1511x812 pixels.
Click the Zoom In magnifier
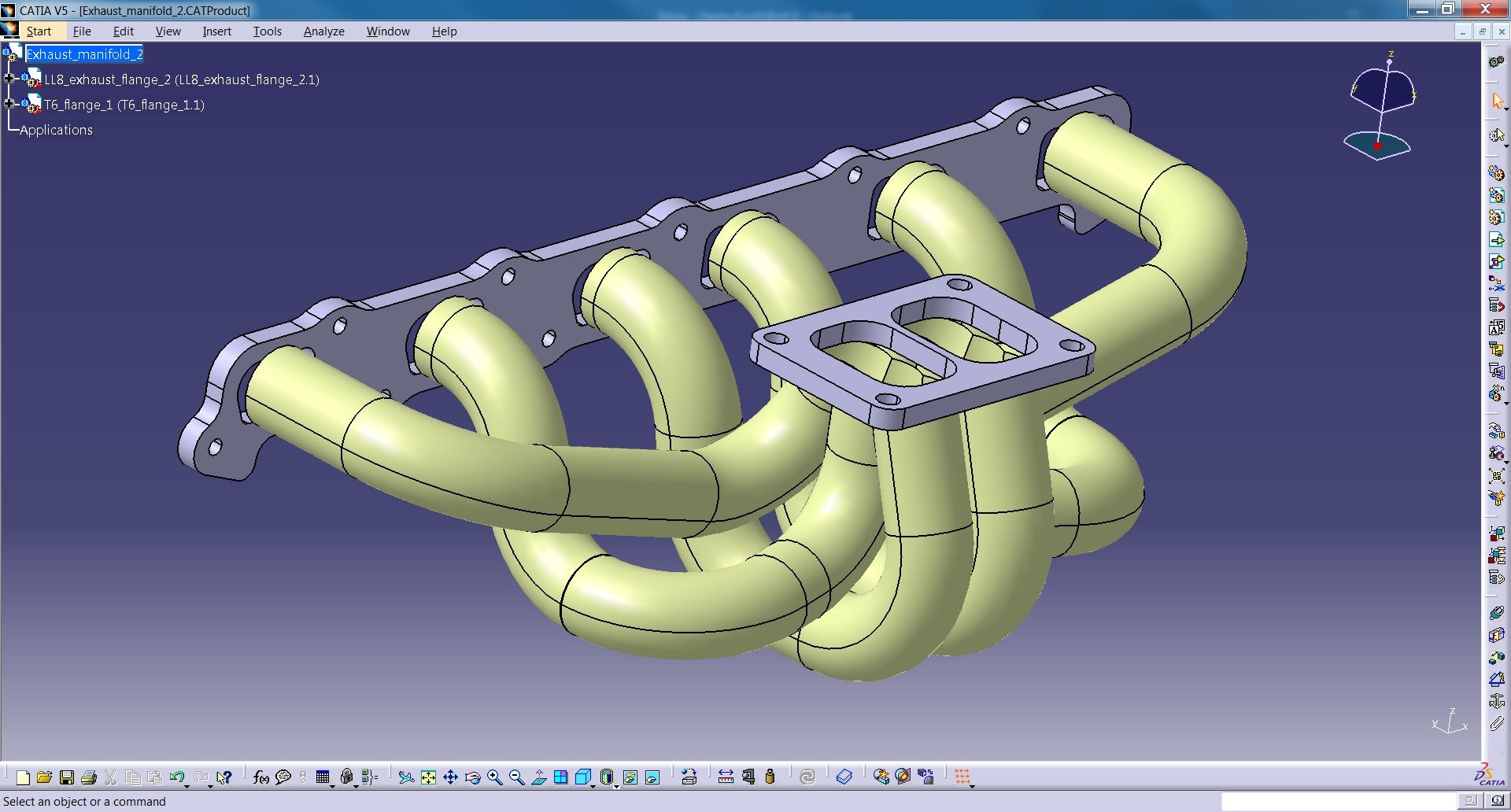point(495,777)
